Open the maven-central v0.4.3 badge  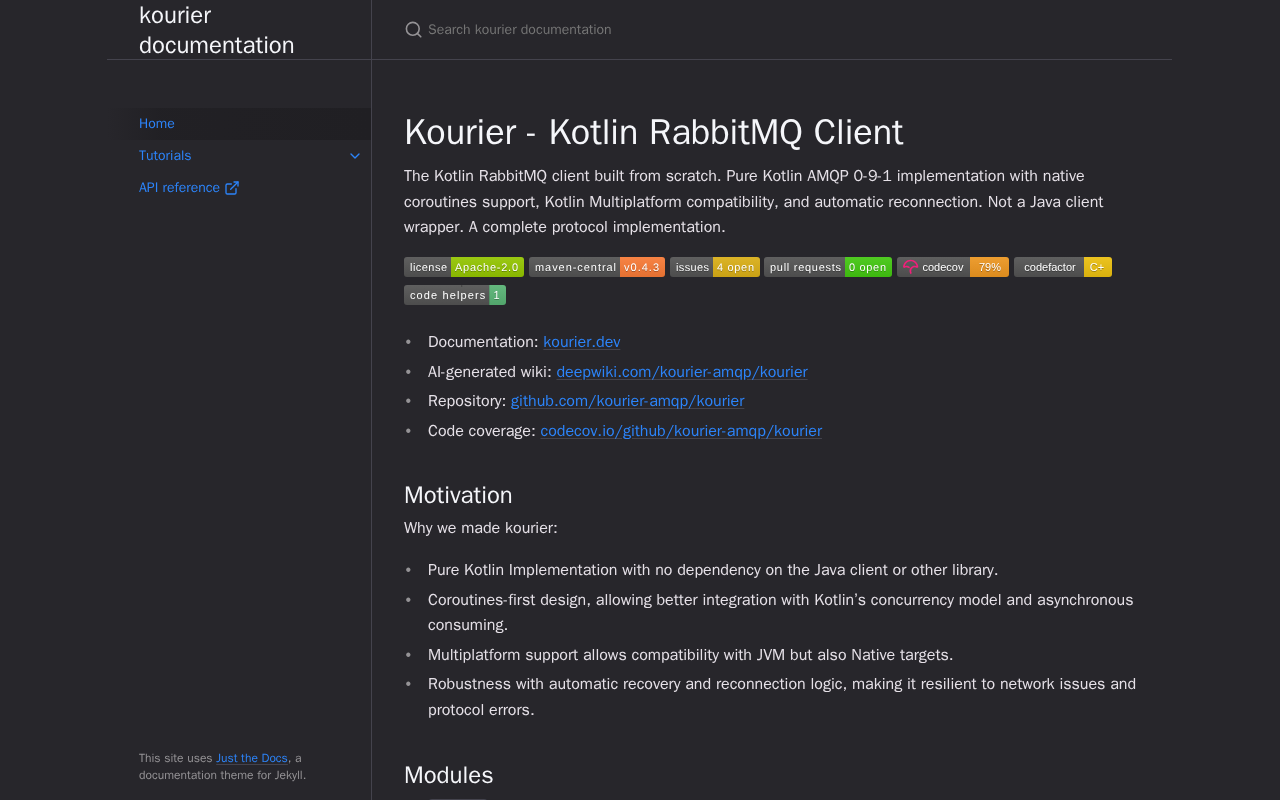[597, 267]
